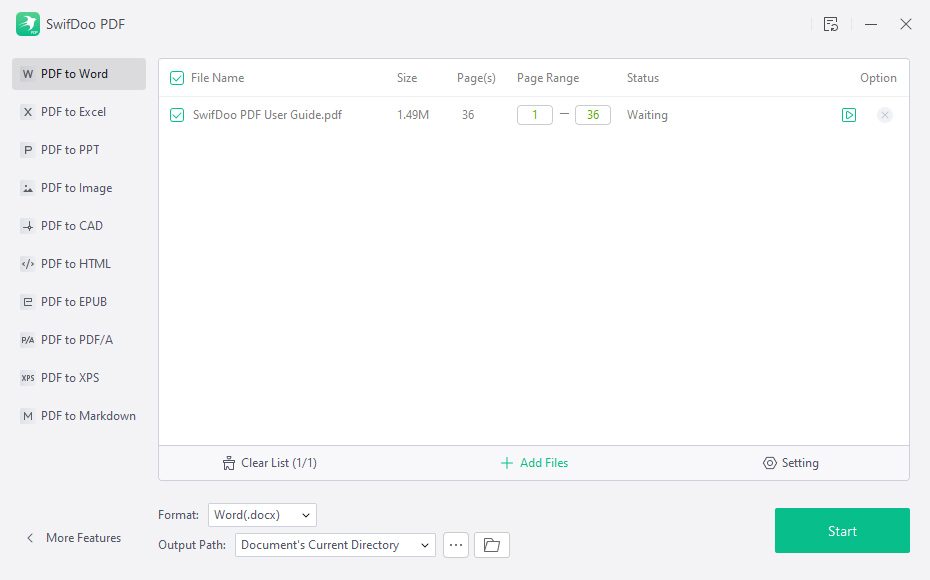Screen dimensions: 930x580
Task: Minimize the SwifDoo PDF window
Action: pyautogui.click(x=871, y=24)
